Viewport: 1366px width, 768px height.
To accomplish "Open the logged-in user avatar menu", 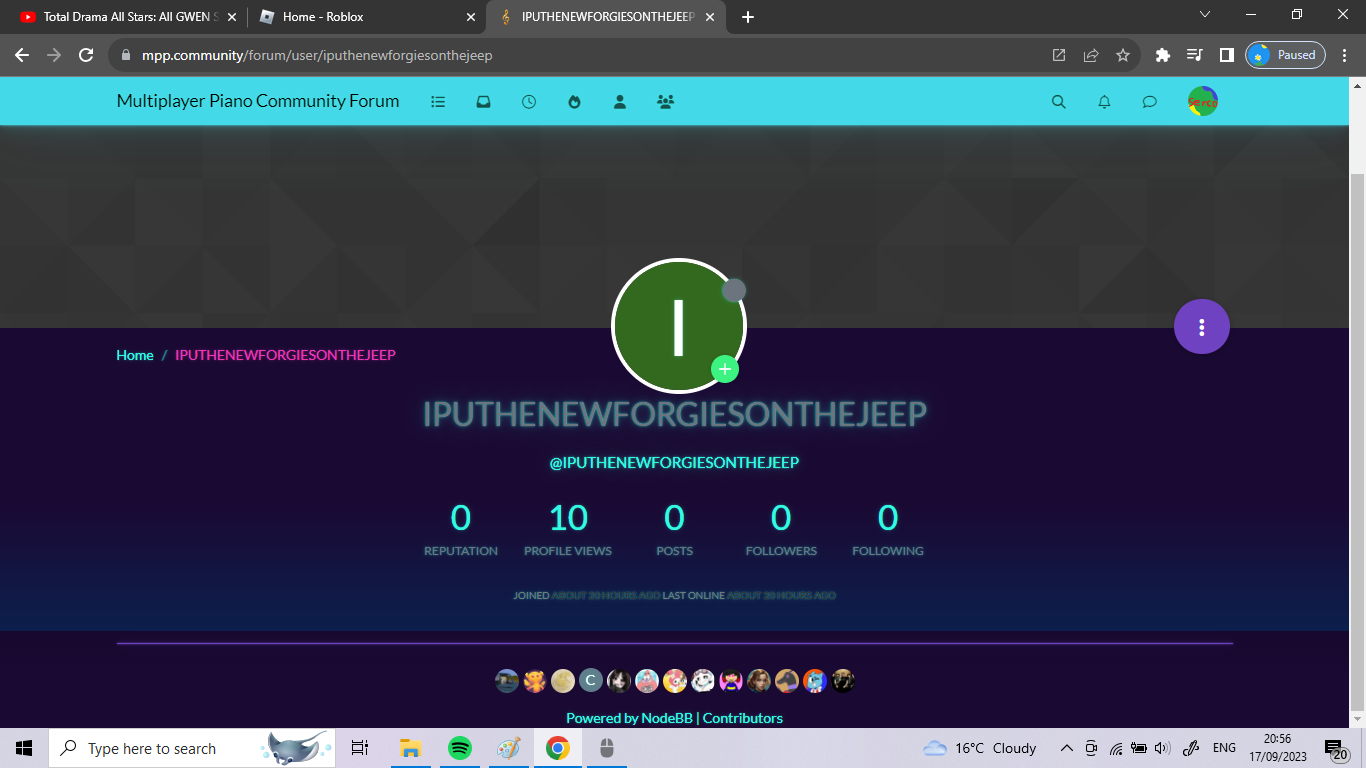I will tap(1203, 101).
